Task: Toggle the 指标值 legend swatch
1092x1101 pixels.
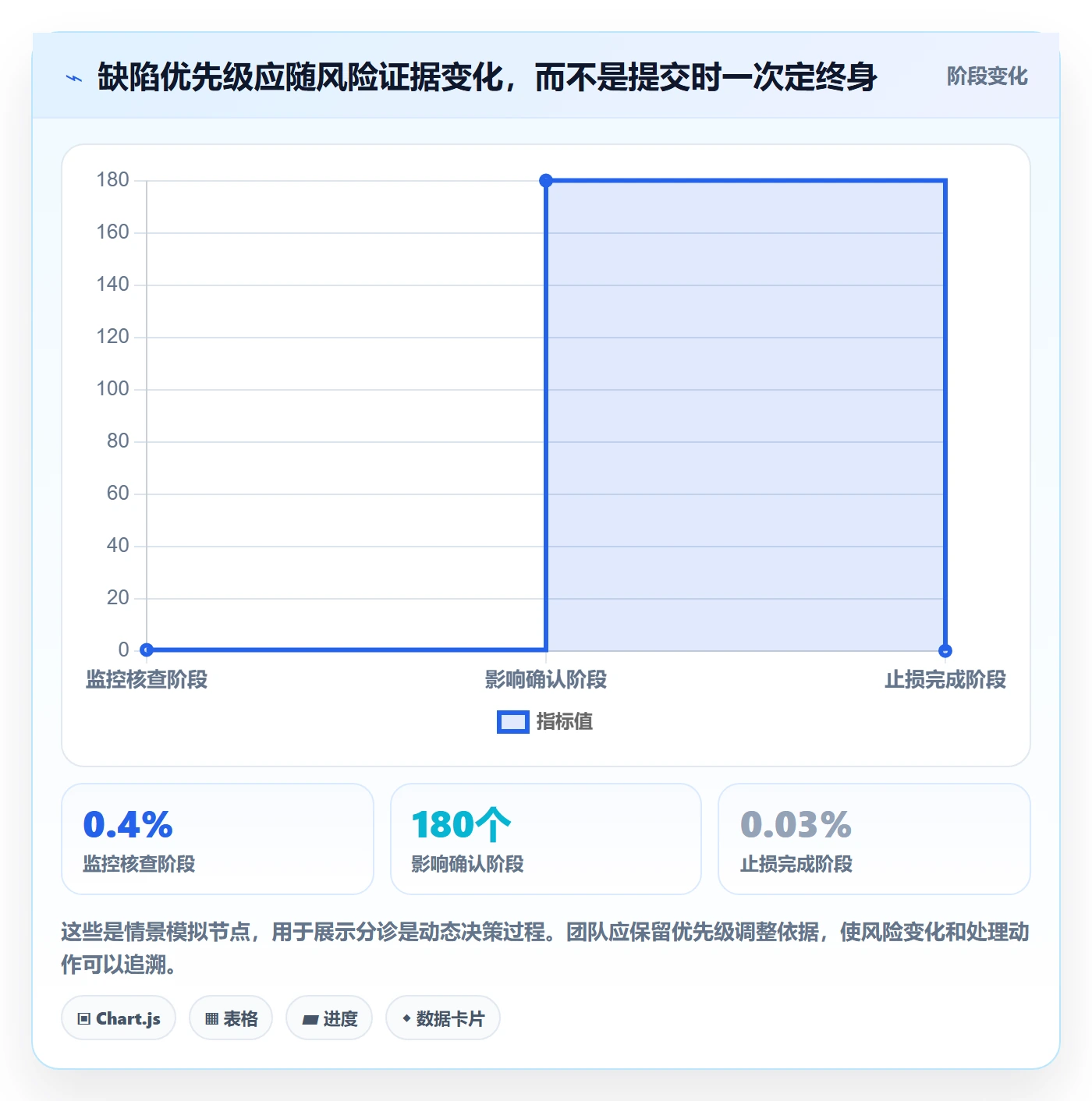Action: click(x=513, y=722)
